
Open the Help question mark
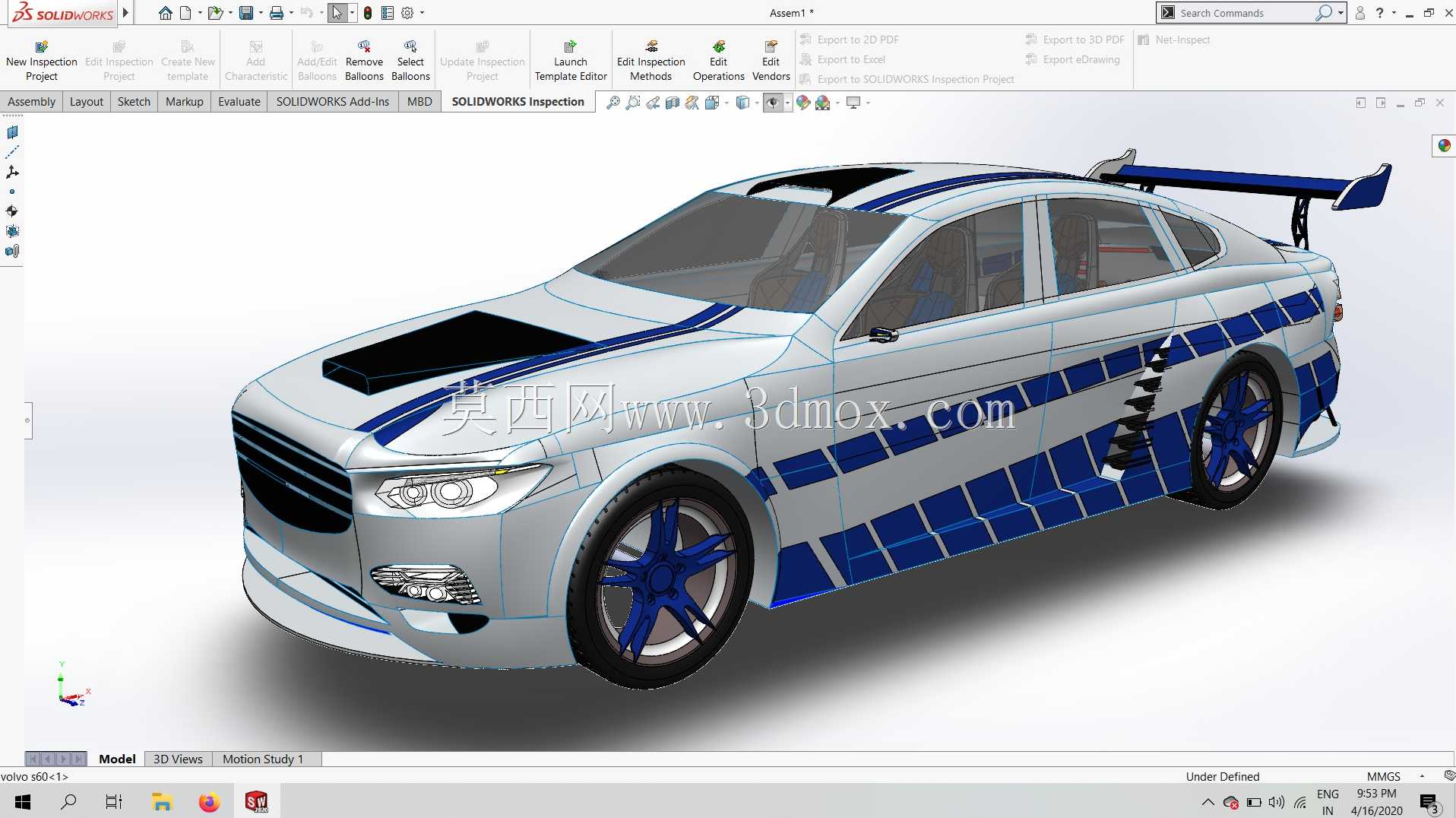[x=1379, y=13]
